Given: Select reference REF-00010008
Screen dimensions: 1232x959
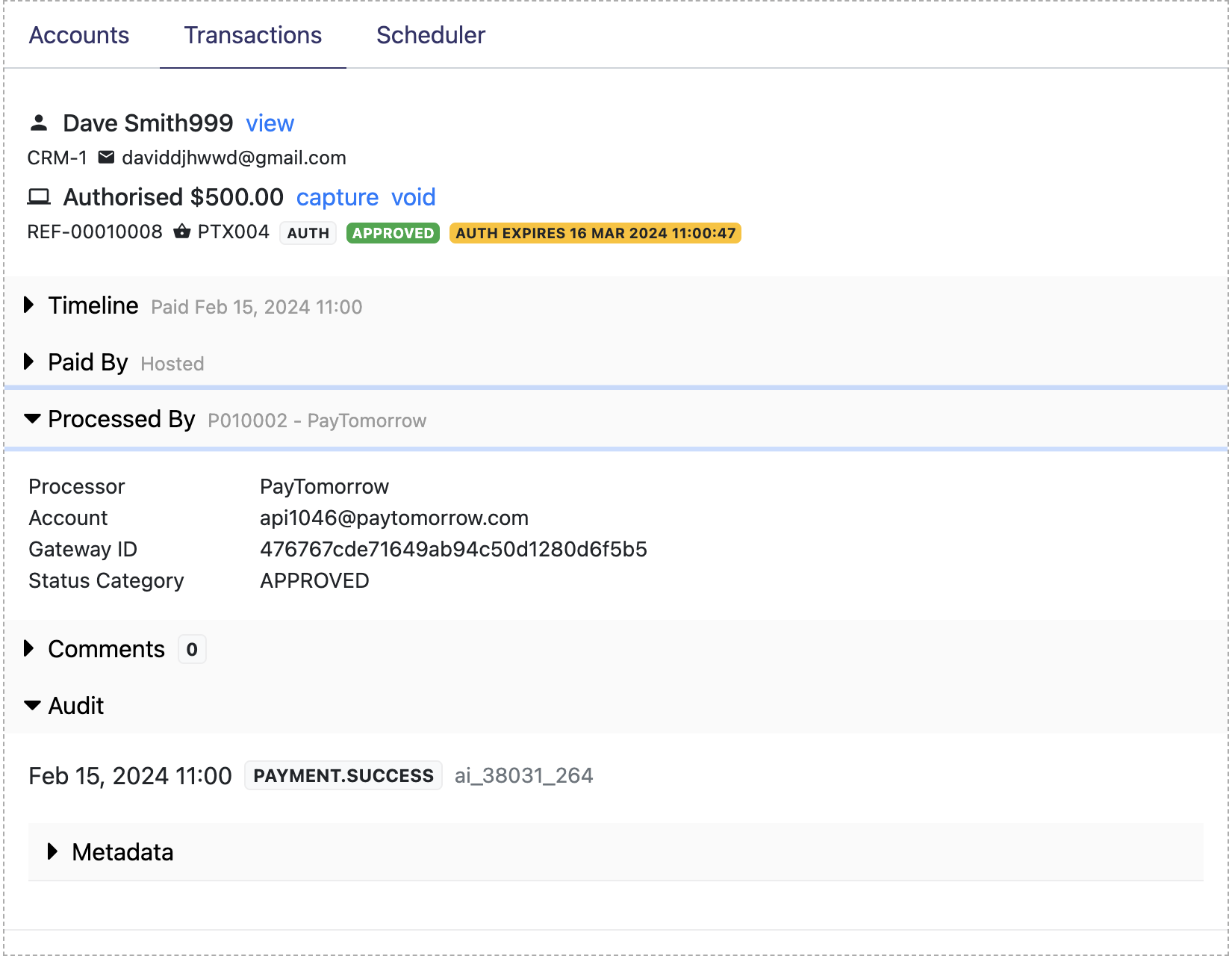Looking at the screenshot, I should [95, 232].
